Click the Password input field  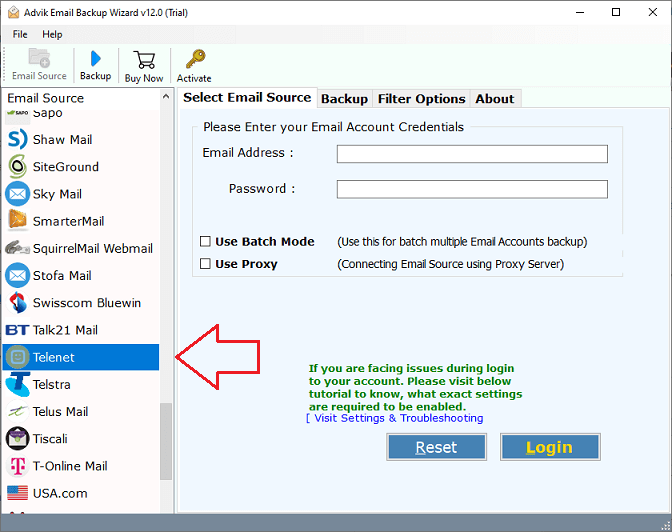472,189
